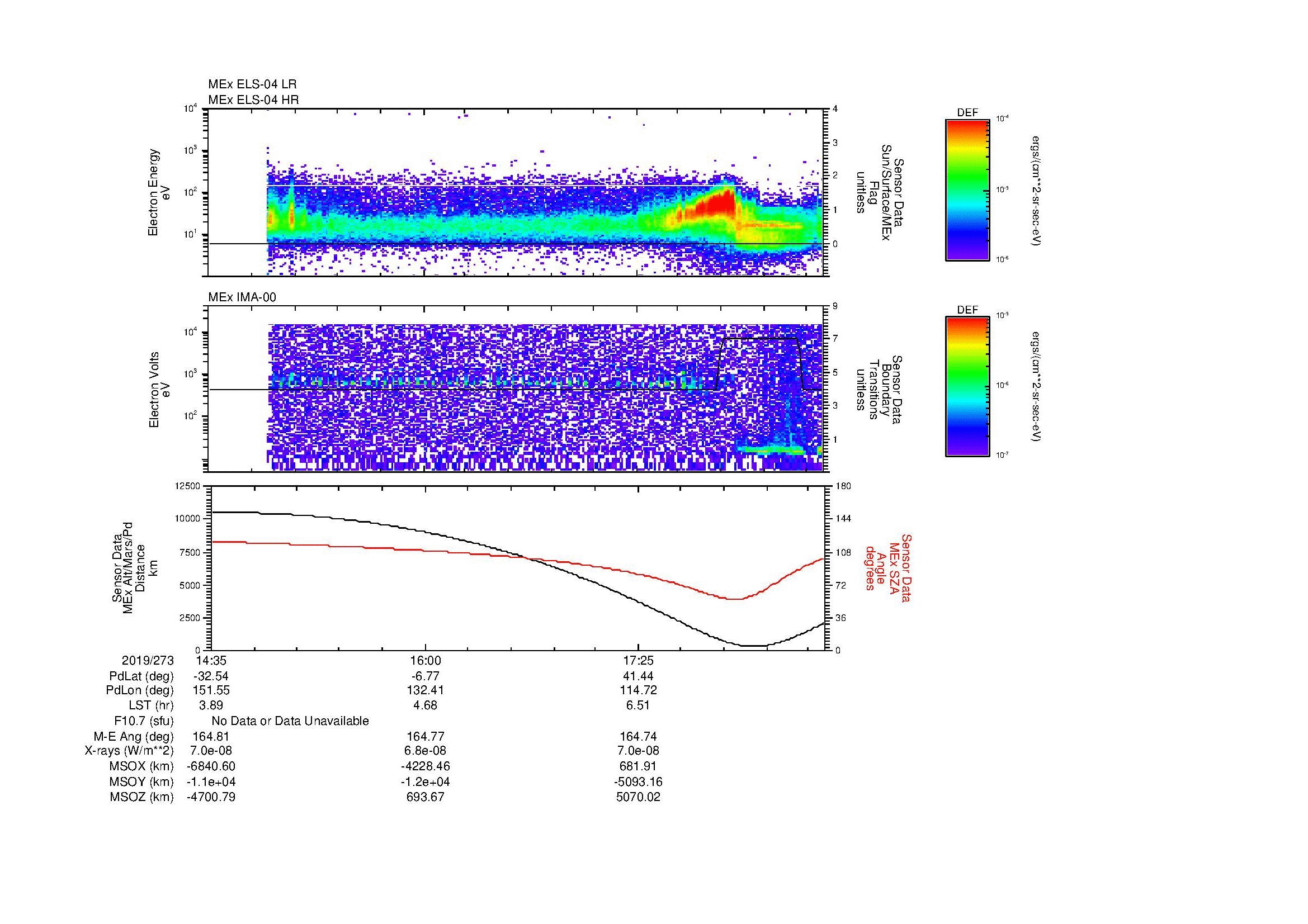Click the LST value '3.89'
The width and height of the screenshot is (1308, 924).
[211, 706]
